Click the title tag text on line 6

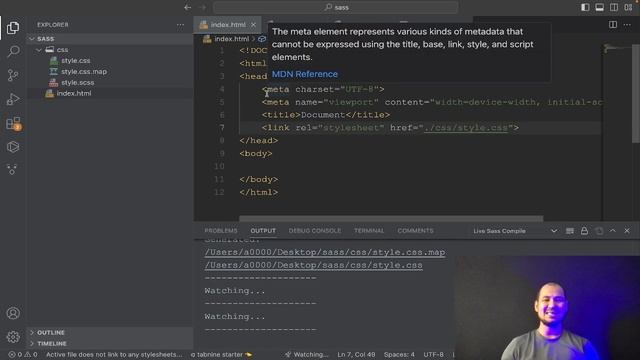[x=326, y=115]
